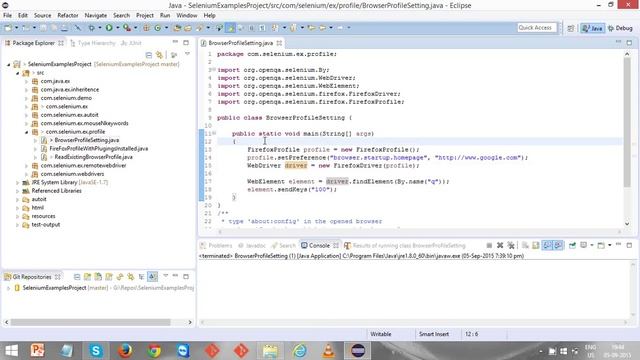Open the Open Perspective icon beside Quick Access

point(571,28)
